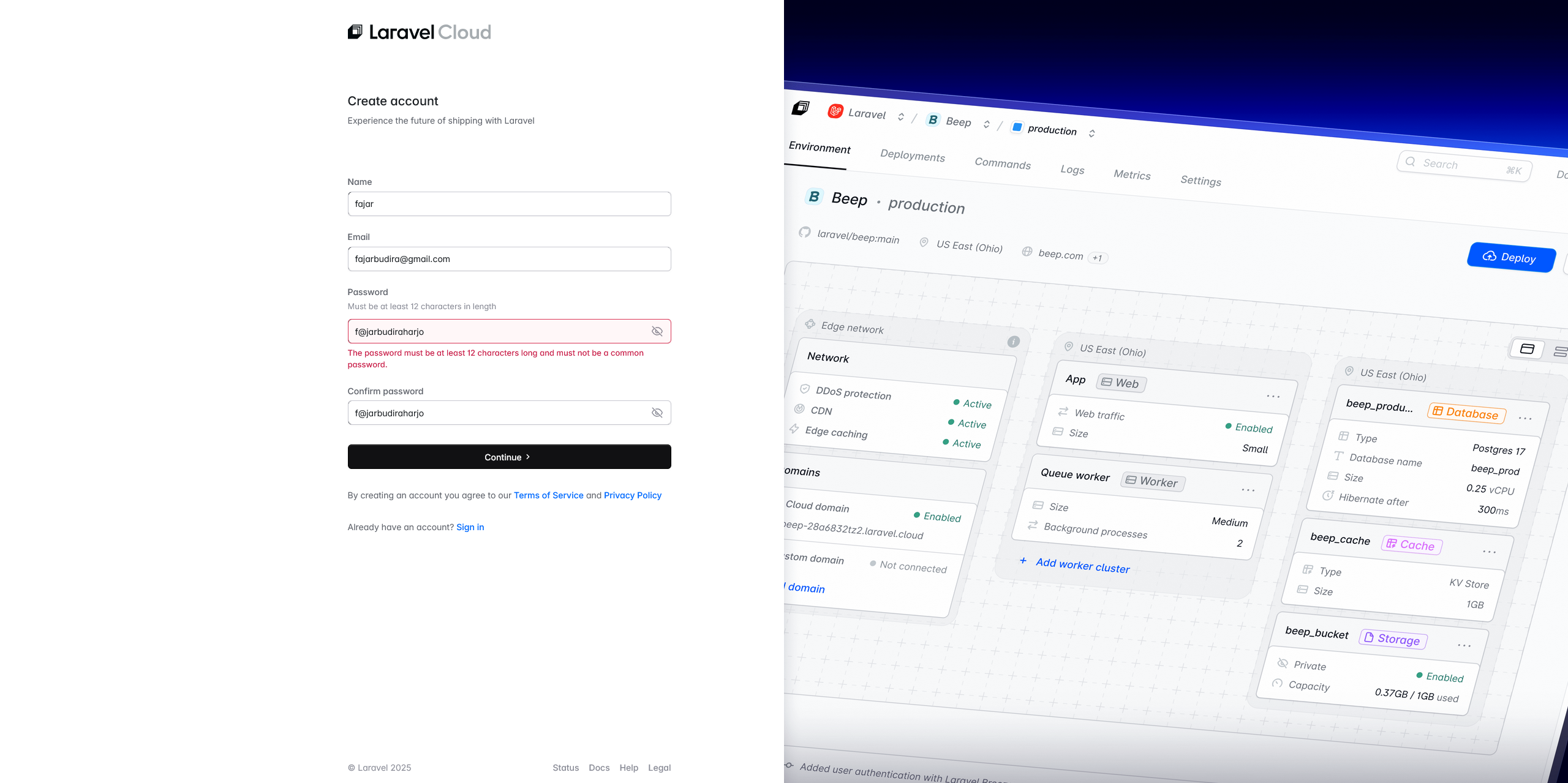Open the Docs footer link
Image resolution: width=1568 pixels, height=783 pixels.
pos(599,768)
